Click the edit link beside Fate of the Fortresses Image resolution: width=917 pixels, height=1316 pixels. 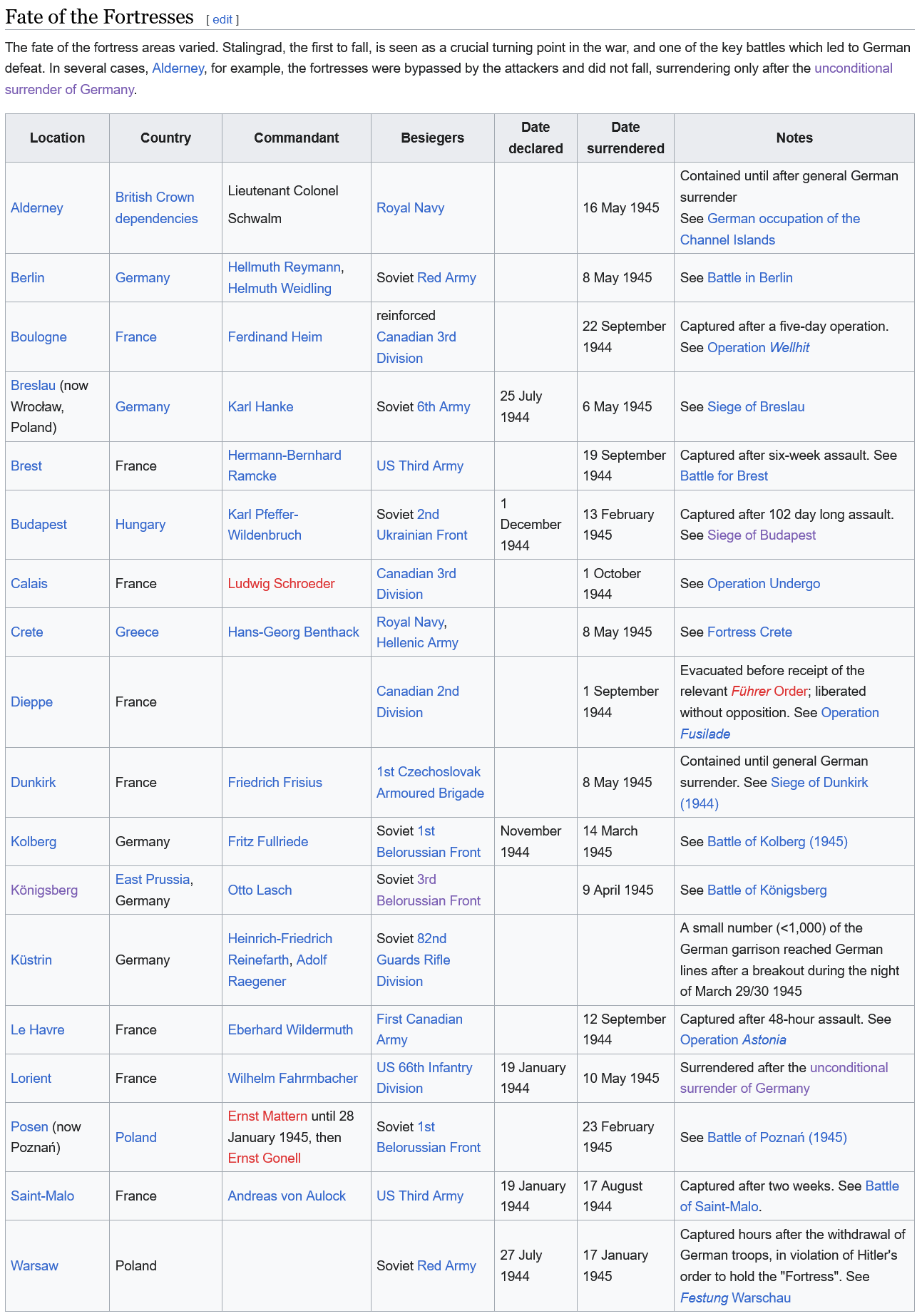click(222, 19)
